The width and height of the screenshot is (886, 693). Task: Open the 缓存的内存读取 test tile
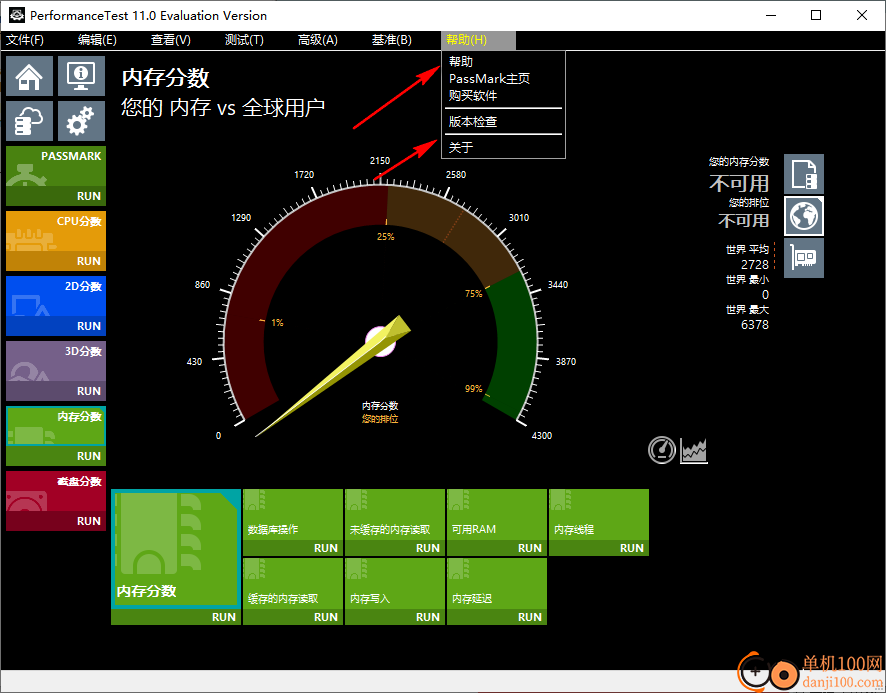[x=293, y=584]
